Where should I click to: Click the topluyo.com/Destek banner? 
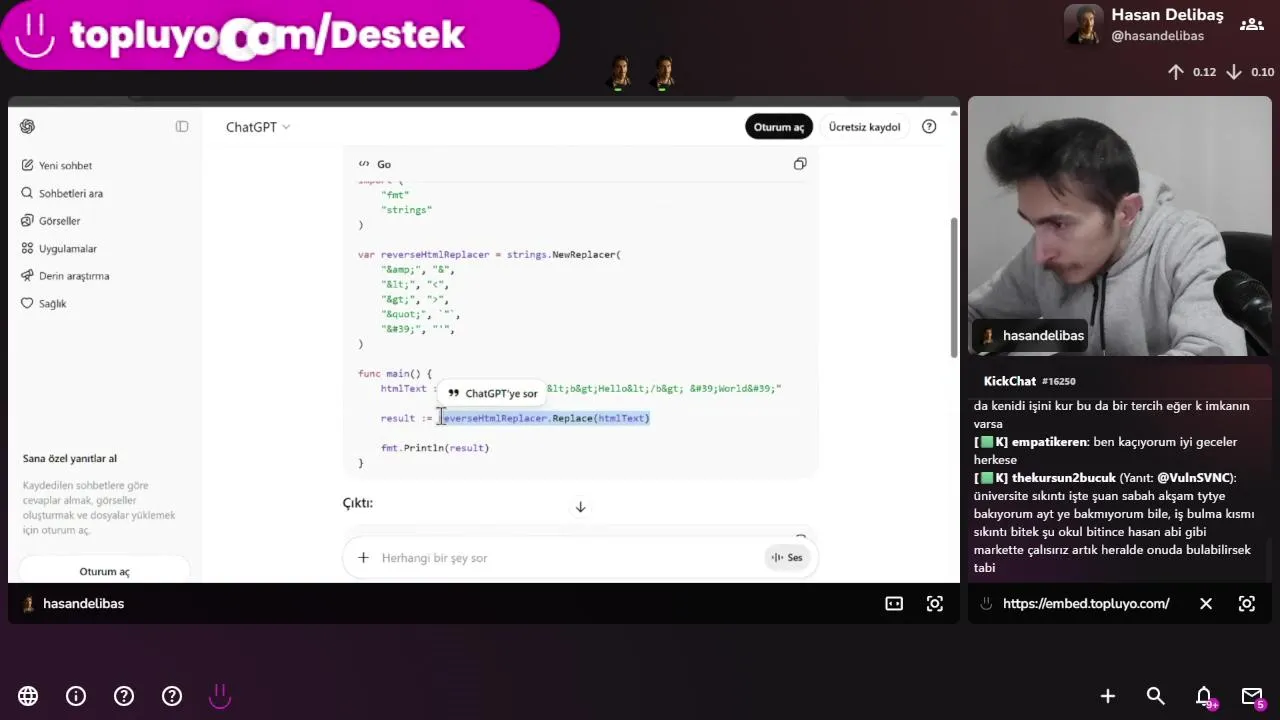(280, 35)
